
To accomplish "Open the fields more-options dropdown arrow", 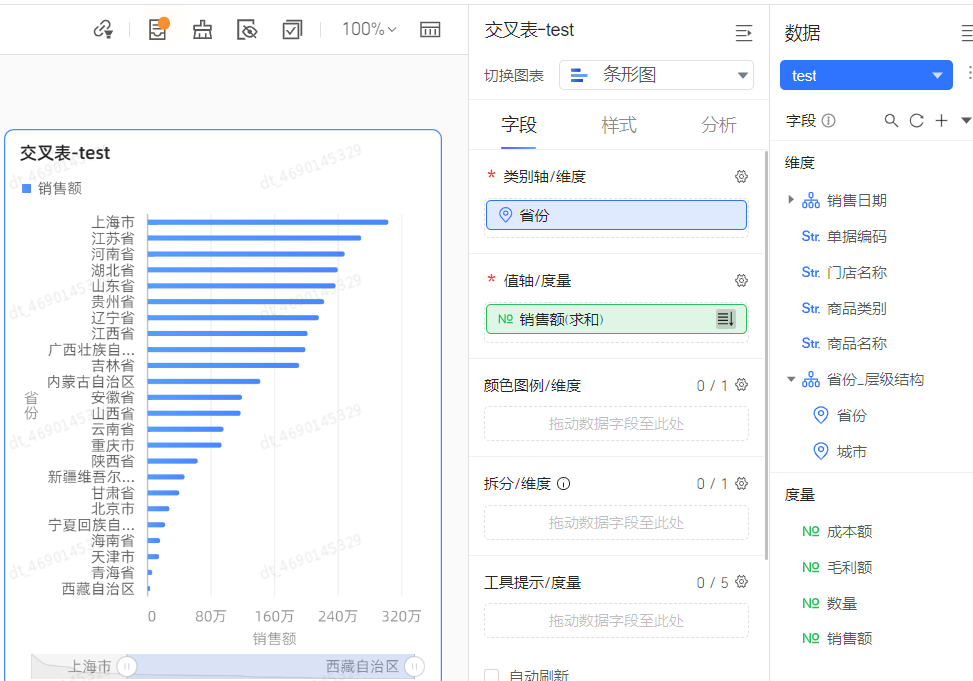I will click(966, 120).
